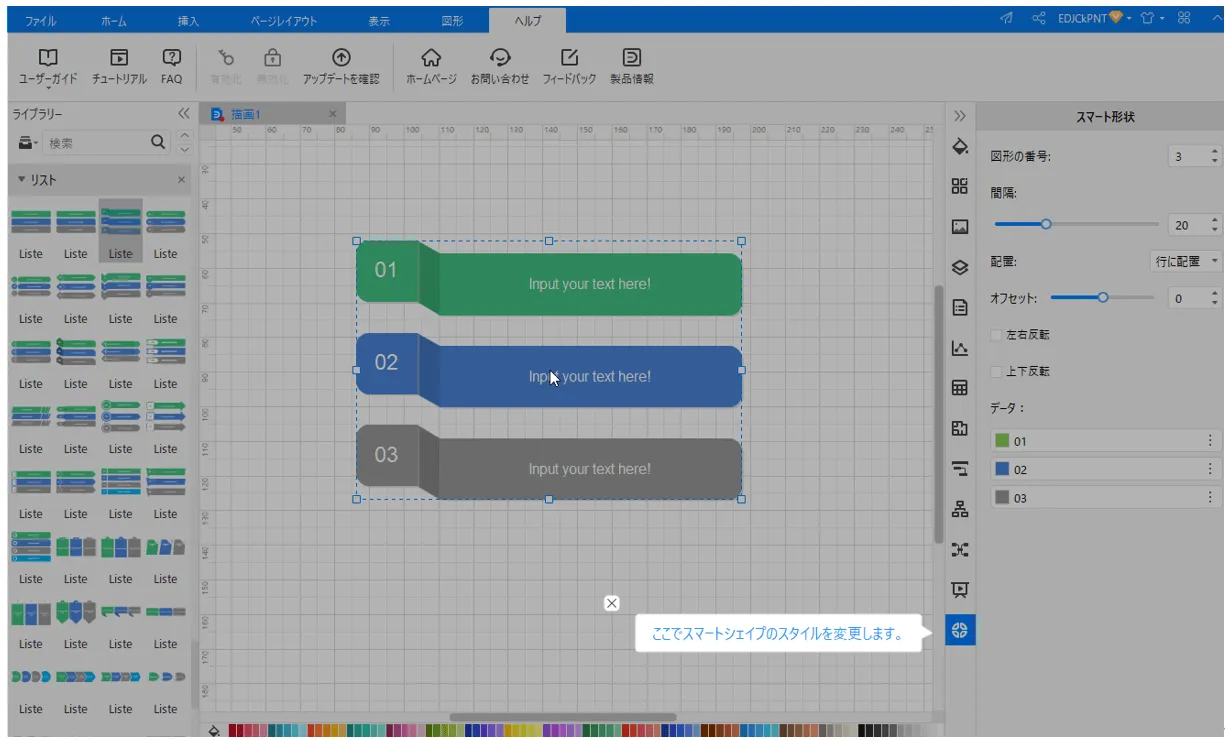Select the highlighted smart shape sidebar icon
This screenshot has height=740, width=1225.
[x=960, y=630]
